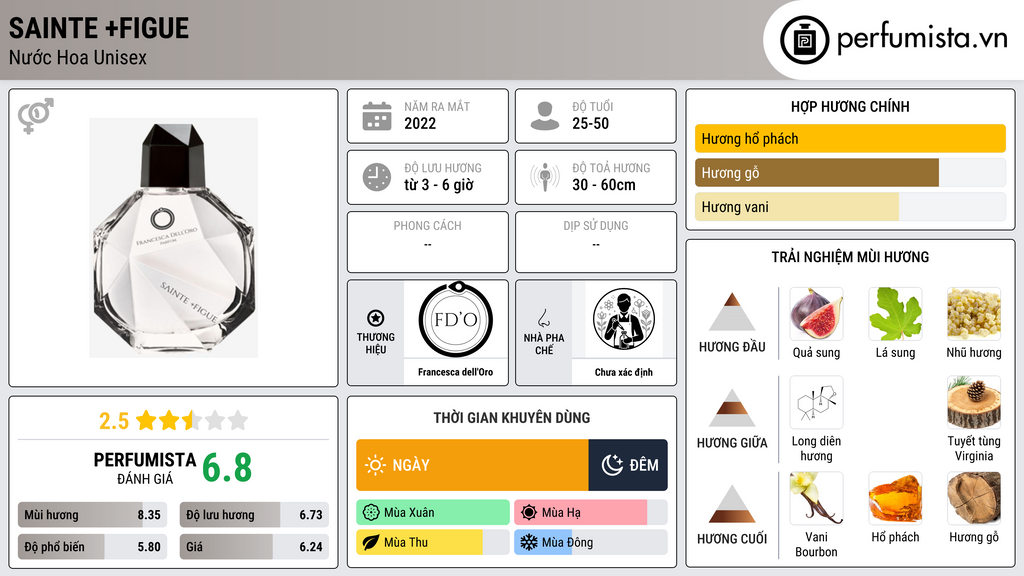The height and width of the screenshot is (576, 1024).
Task: Click the snowflake icon for Mùa Đông
Action: pos(529,542)
